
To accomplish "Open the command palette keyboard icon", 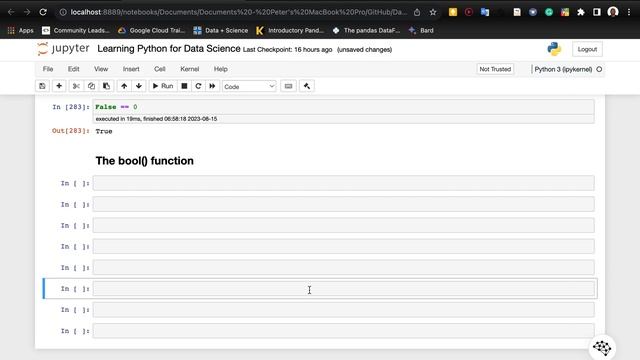I will pyautogui.click(x=288, y=86).
